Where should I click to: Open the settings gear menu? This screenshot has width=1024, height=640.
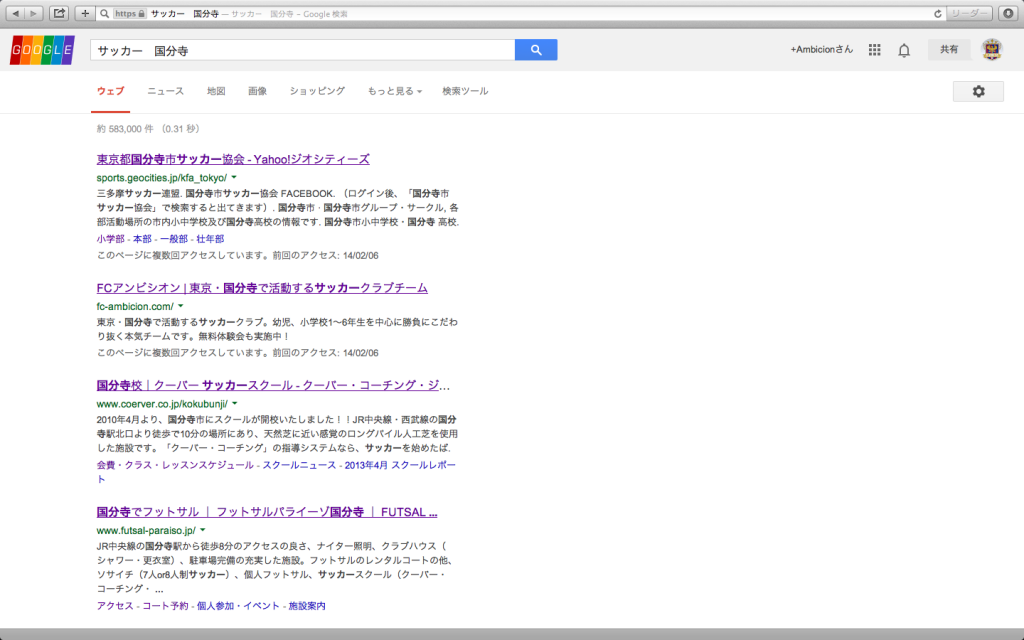[978, 91]
